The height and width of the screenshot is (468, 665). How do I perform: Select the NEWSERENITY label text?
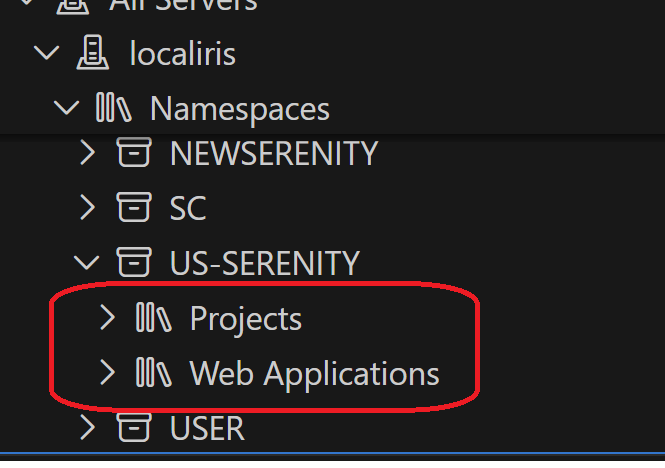tap(274, 153)
